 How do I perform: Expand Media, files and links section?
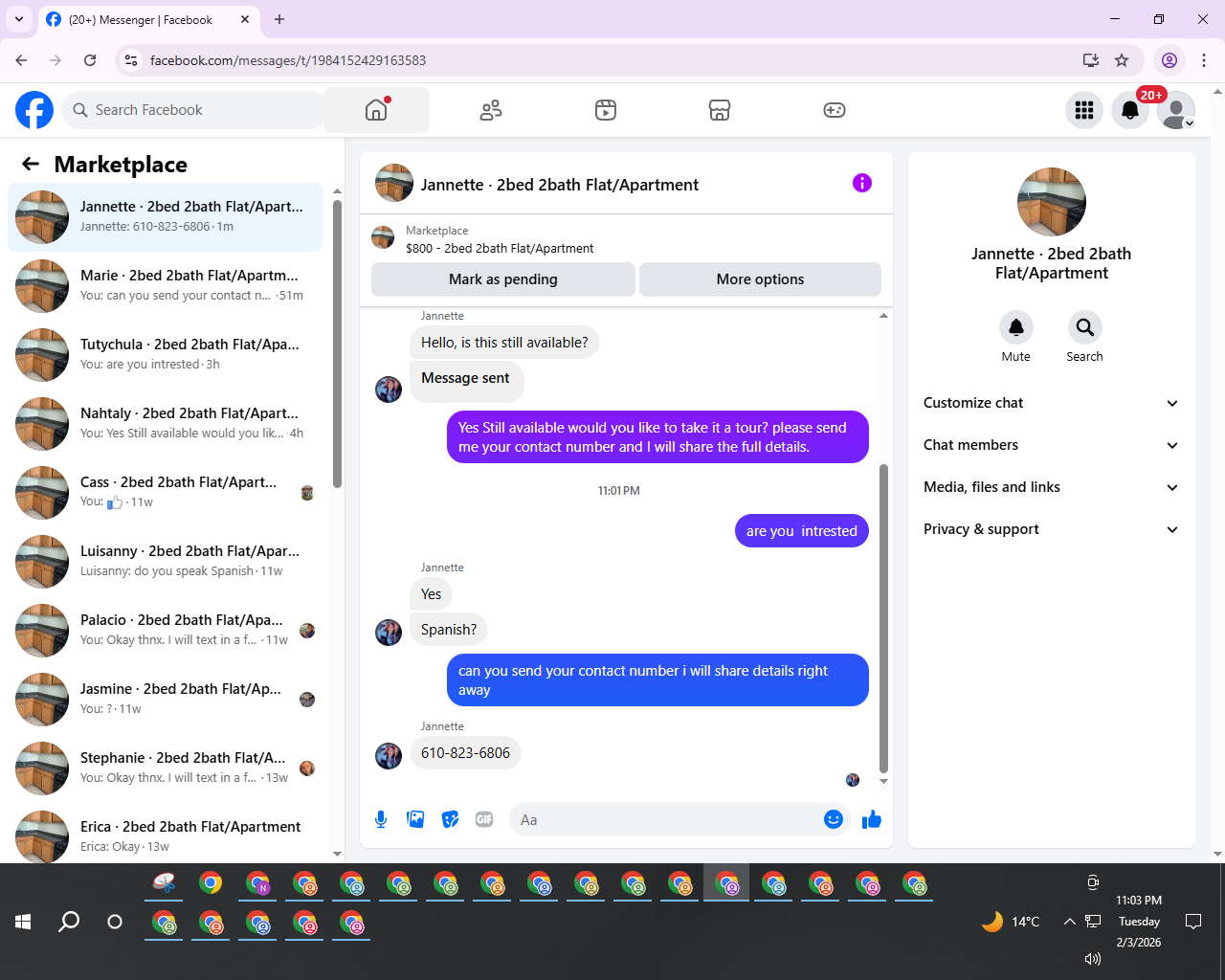[x=1051, y=487]
